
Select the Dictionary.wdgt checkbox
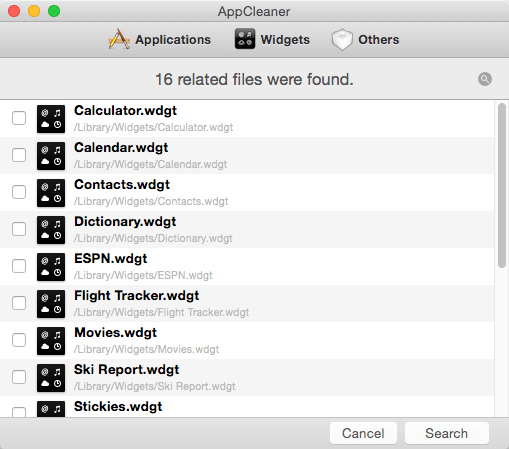(x=19, y=229)
